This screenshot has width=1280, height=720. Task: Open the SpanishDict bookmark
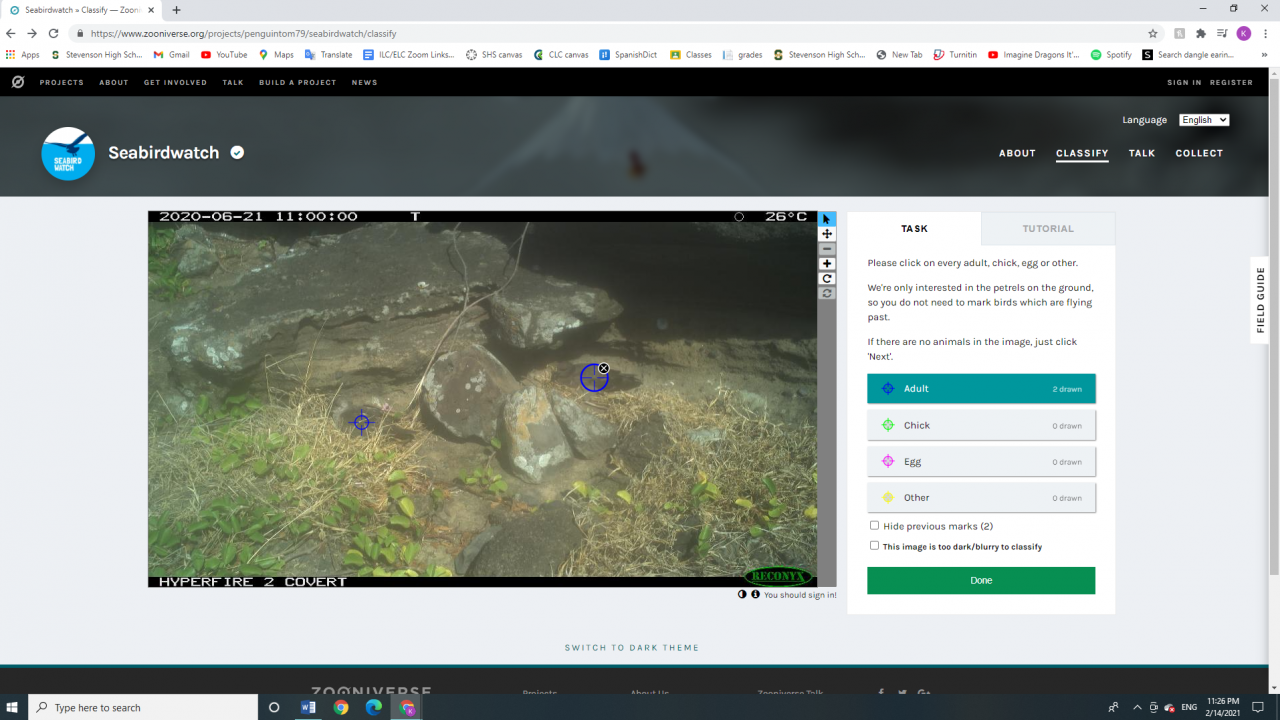pyautogui.click(x=628, y=55)
